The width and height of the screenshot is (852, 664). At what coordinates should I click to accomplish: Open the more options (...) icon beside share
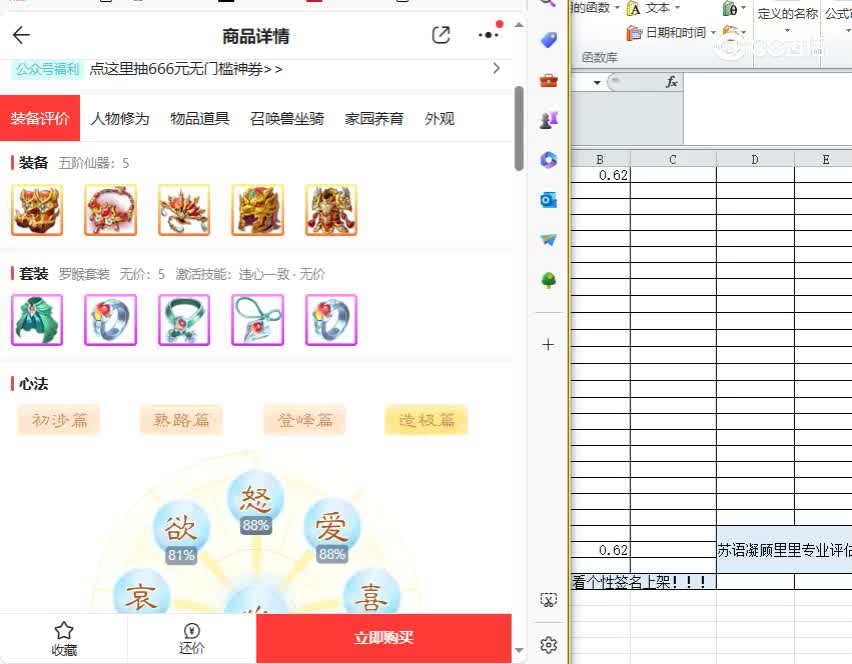coord(487,34)
